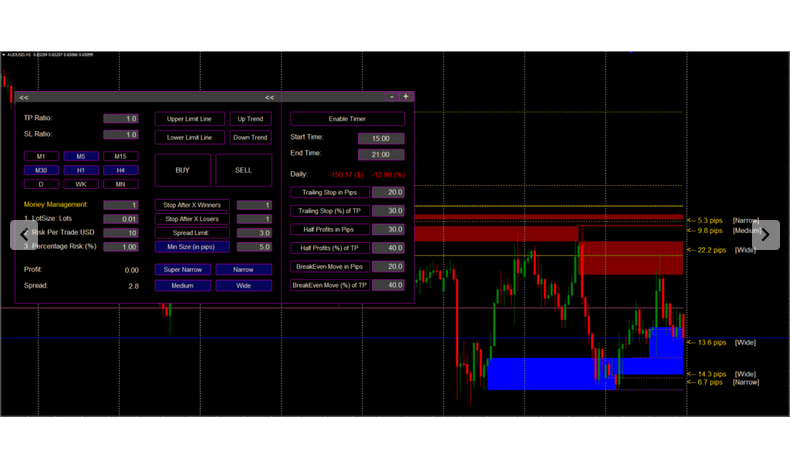Go to next image with right arrow
This screenshot has height=468, width=790.
(766, 235)
